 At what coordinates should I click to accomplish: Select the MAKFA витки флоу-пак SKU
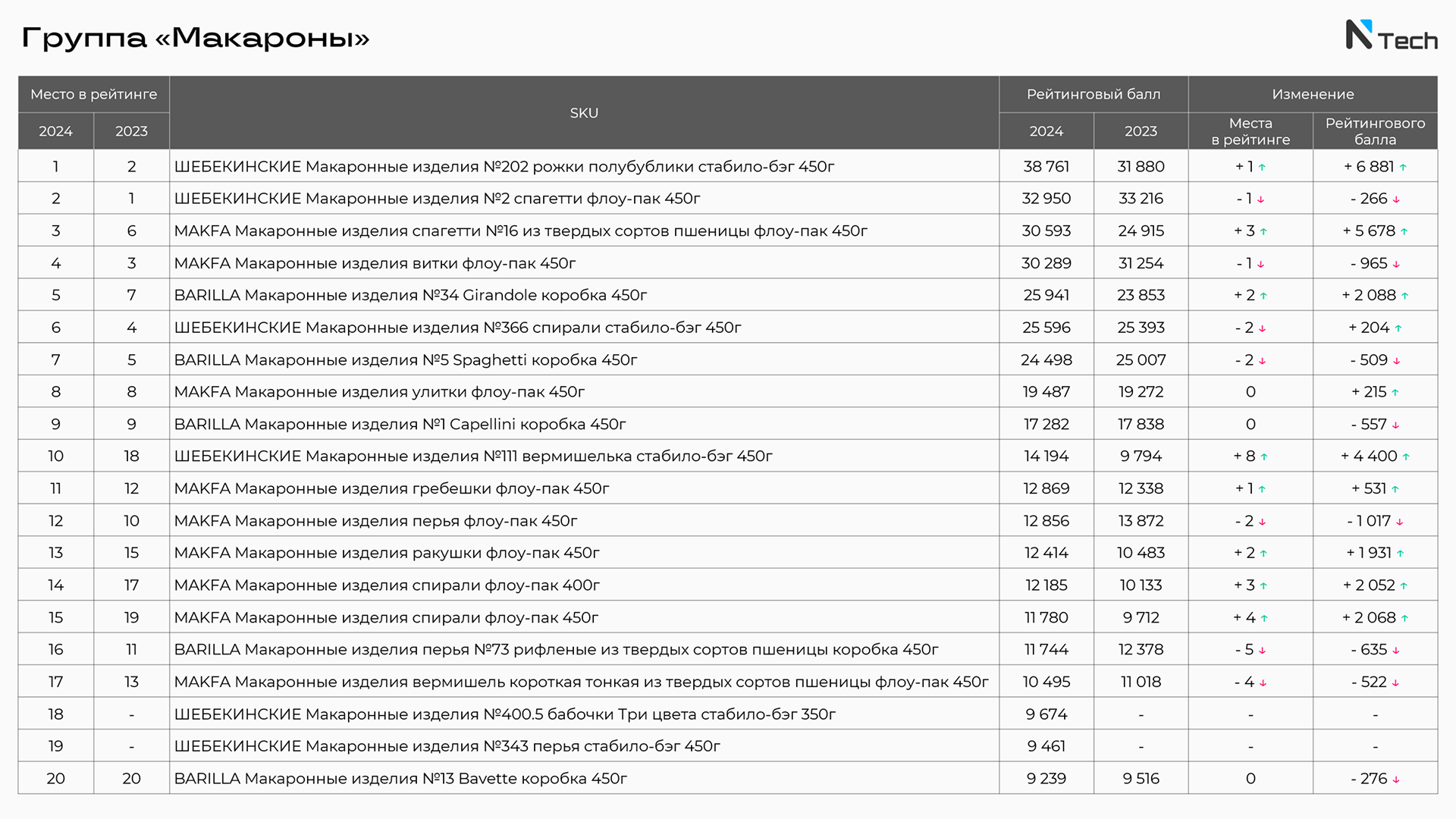[x=375, y=263]
